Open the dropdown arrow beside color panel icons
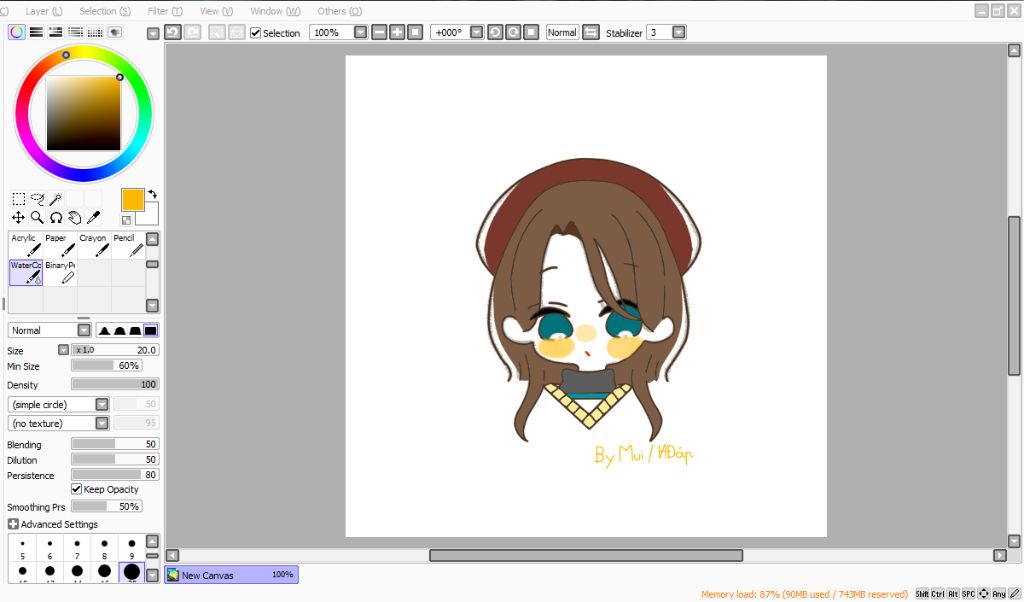Viewport: 1024px width, 602px height. 153,33
